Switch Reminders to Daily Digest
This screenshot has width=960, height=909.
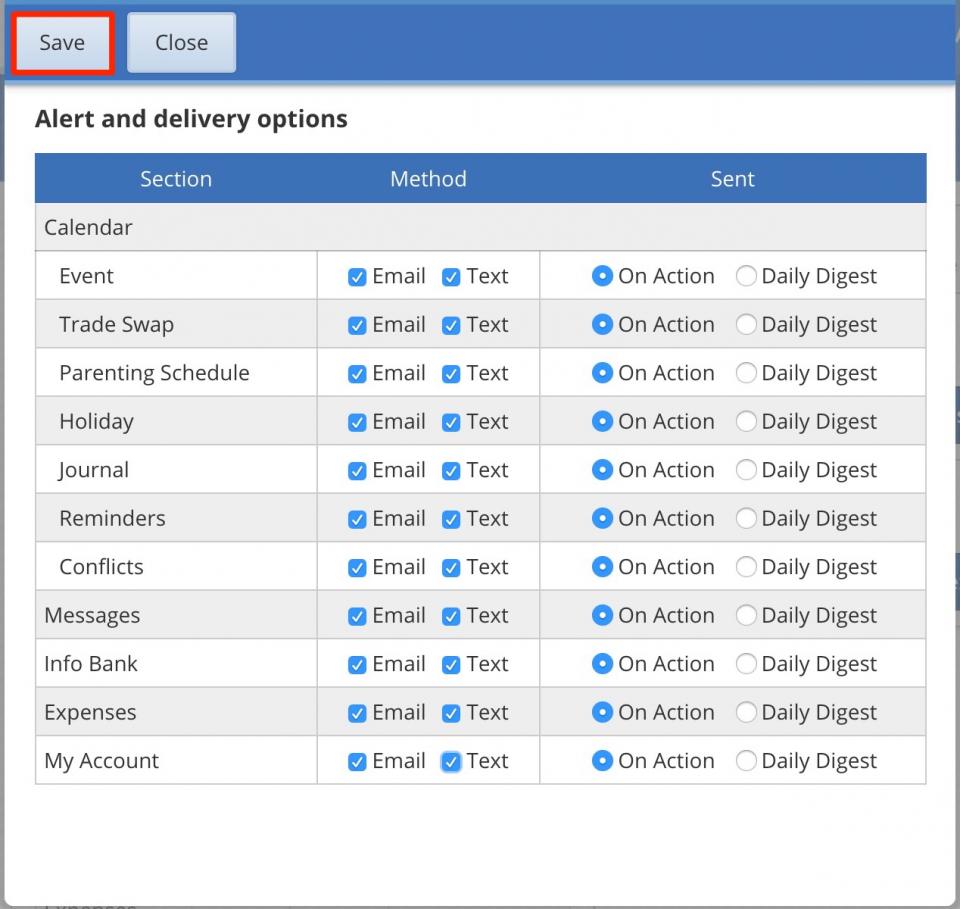pos(746,518)
